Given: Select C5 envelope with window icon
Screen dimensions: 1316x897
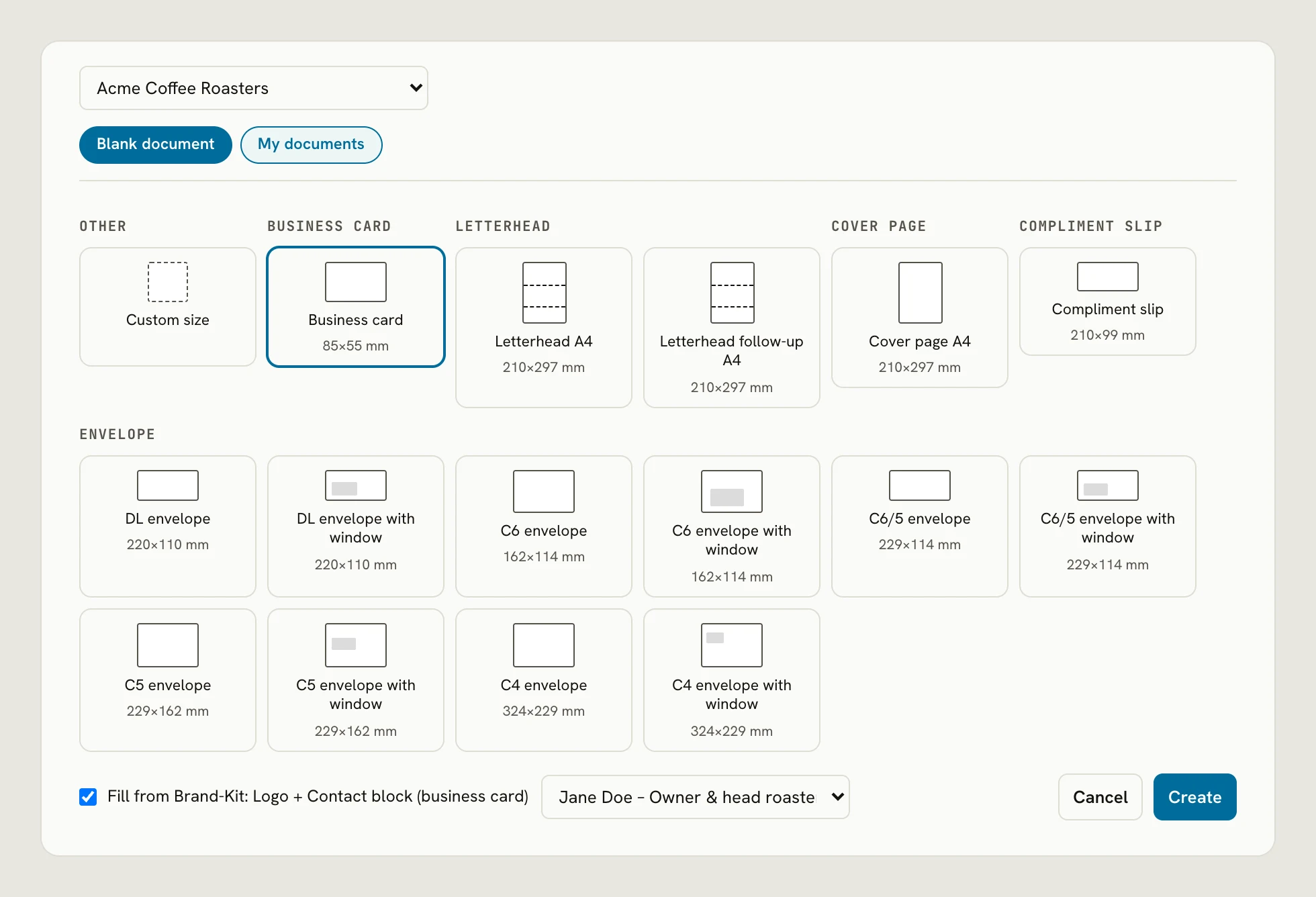Looking at the screenshot, I should 356,645.
